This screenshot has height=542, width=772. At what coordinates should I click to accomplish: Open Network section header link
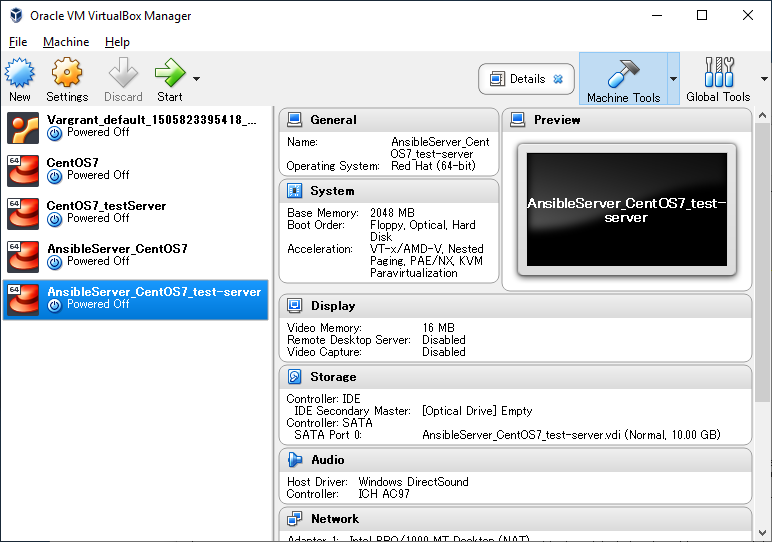[x=335, y=518]
